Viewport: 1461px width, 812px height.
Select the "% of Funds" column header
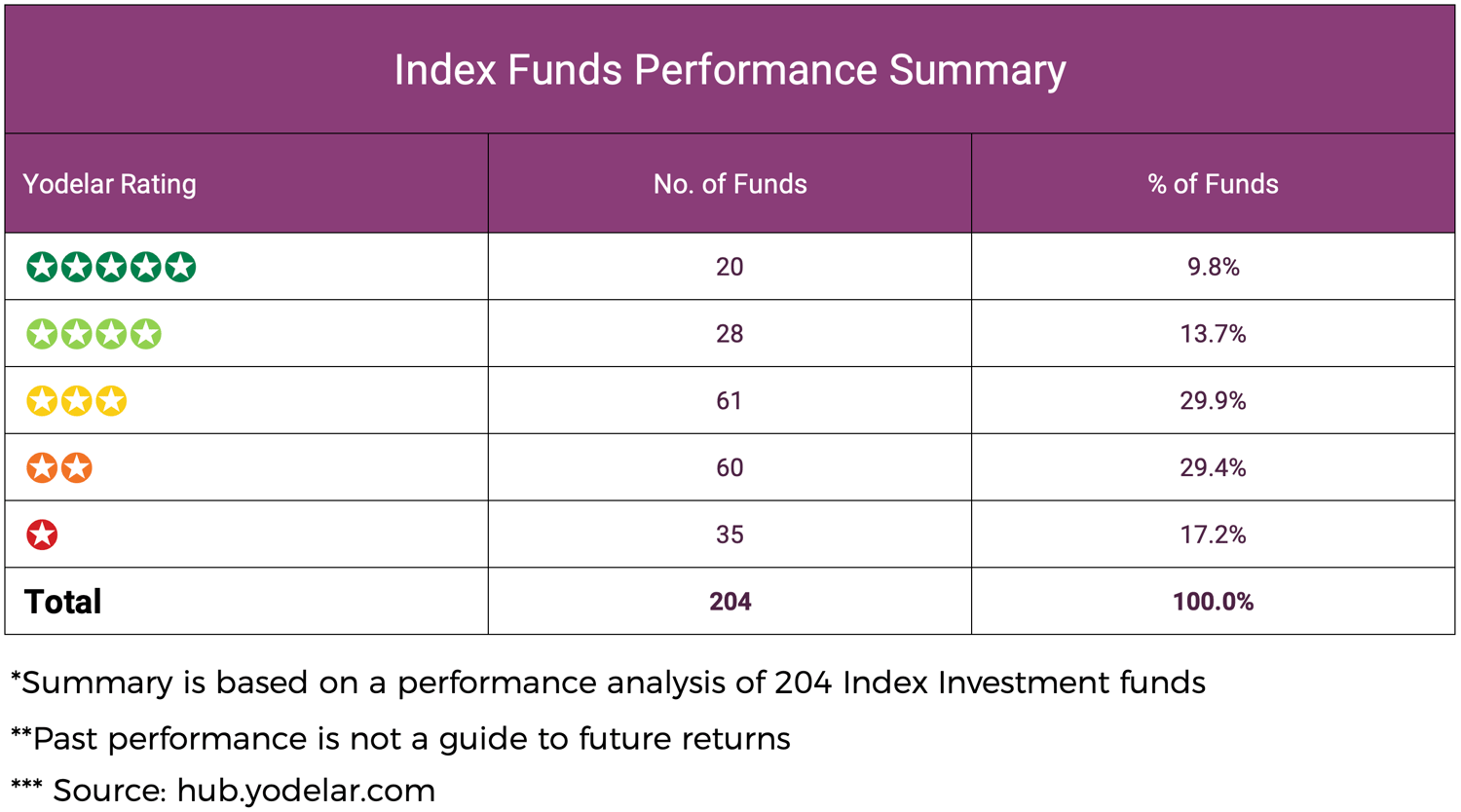point(1213,184)
